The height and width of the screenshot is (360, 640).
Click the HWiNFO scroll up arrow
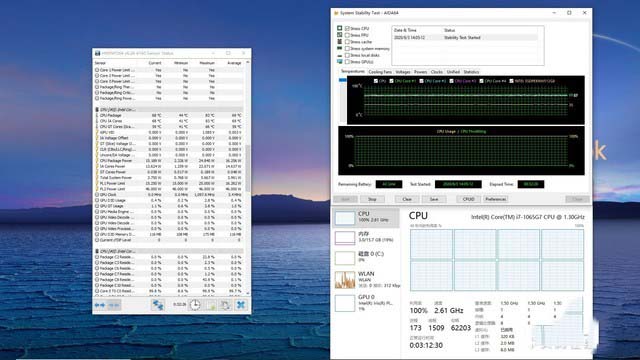pyautogui.click(x=247, y=63)
